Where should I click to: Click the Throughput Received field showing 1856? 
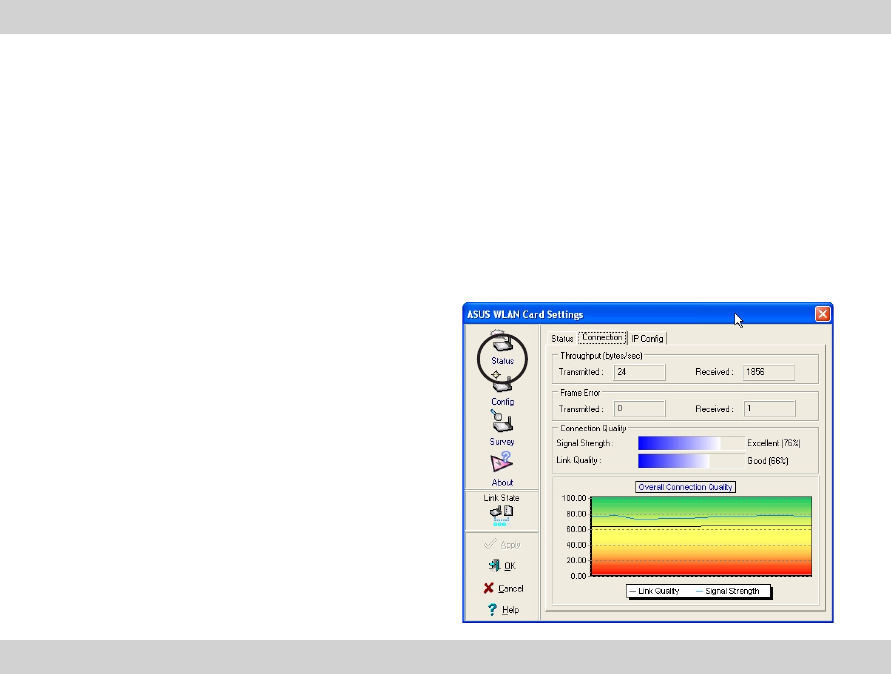pos(769,372)
